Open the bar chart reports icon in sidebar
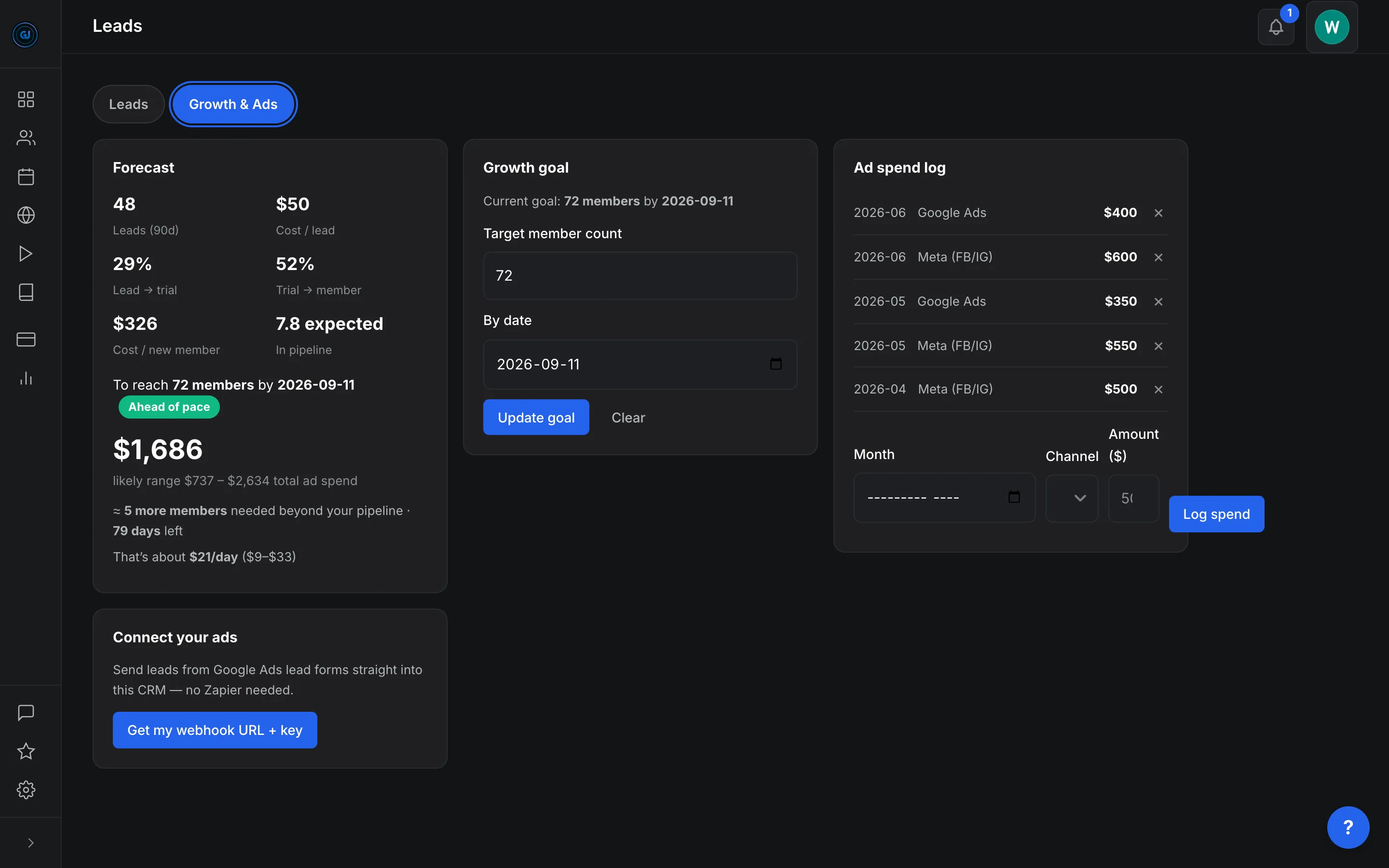The image size is (1389, 868). (26, 378)
